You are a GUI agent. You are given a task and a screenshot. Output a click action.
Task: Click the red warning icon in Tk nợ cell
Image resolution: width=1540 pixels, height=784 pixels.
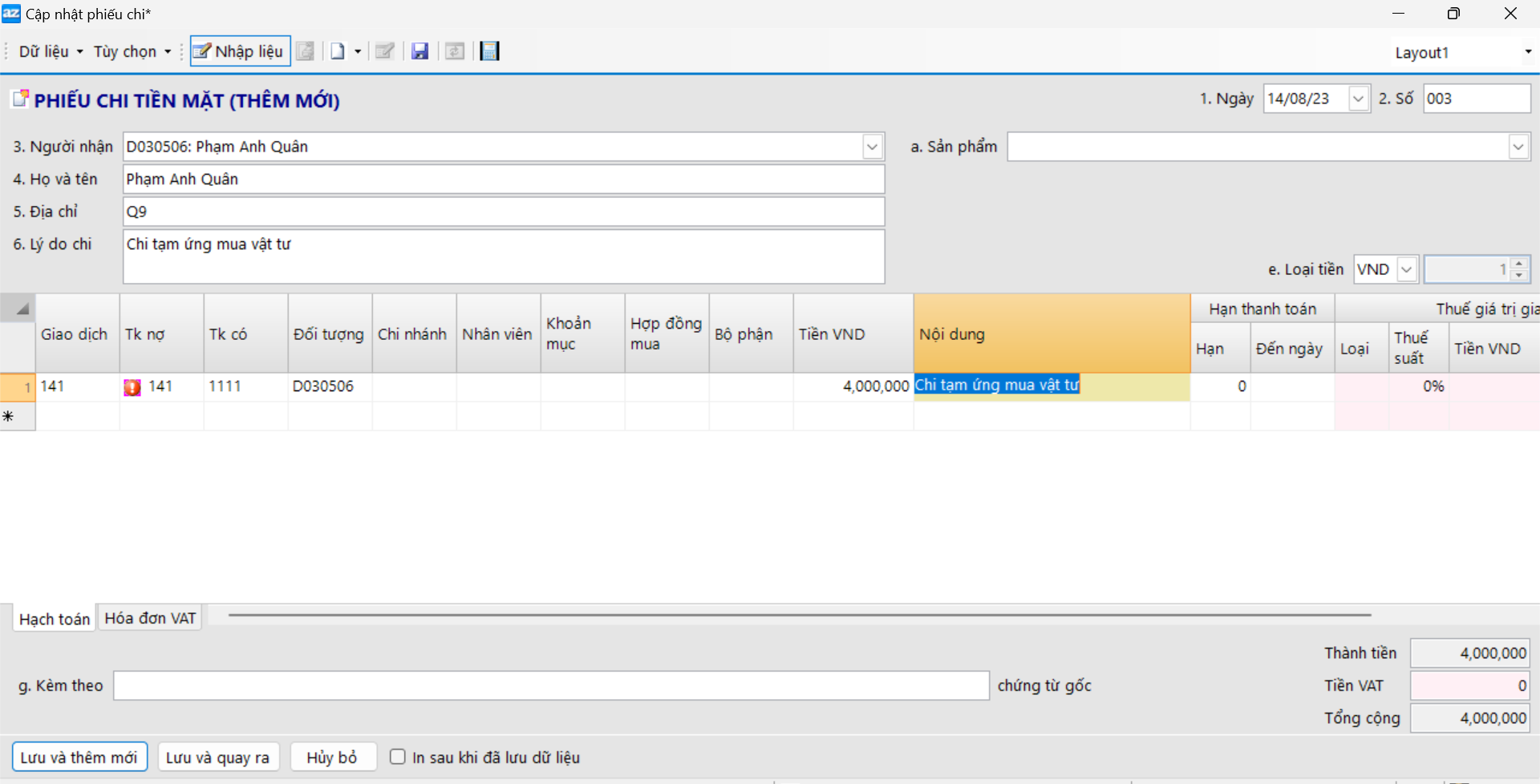132,387
